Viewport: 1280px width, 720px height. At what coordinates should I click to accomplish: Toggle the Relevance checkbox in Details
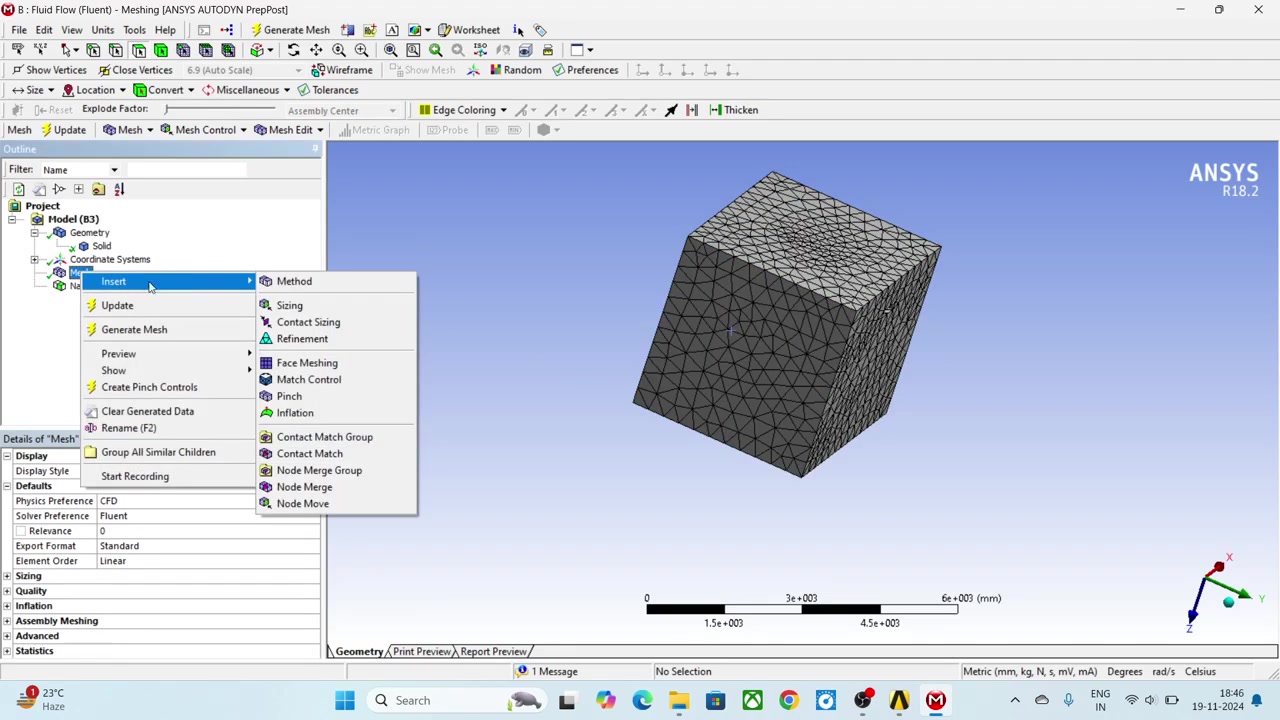(x=20, y=531)
